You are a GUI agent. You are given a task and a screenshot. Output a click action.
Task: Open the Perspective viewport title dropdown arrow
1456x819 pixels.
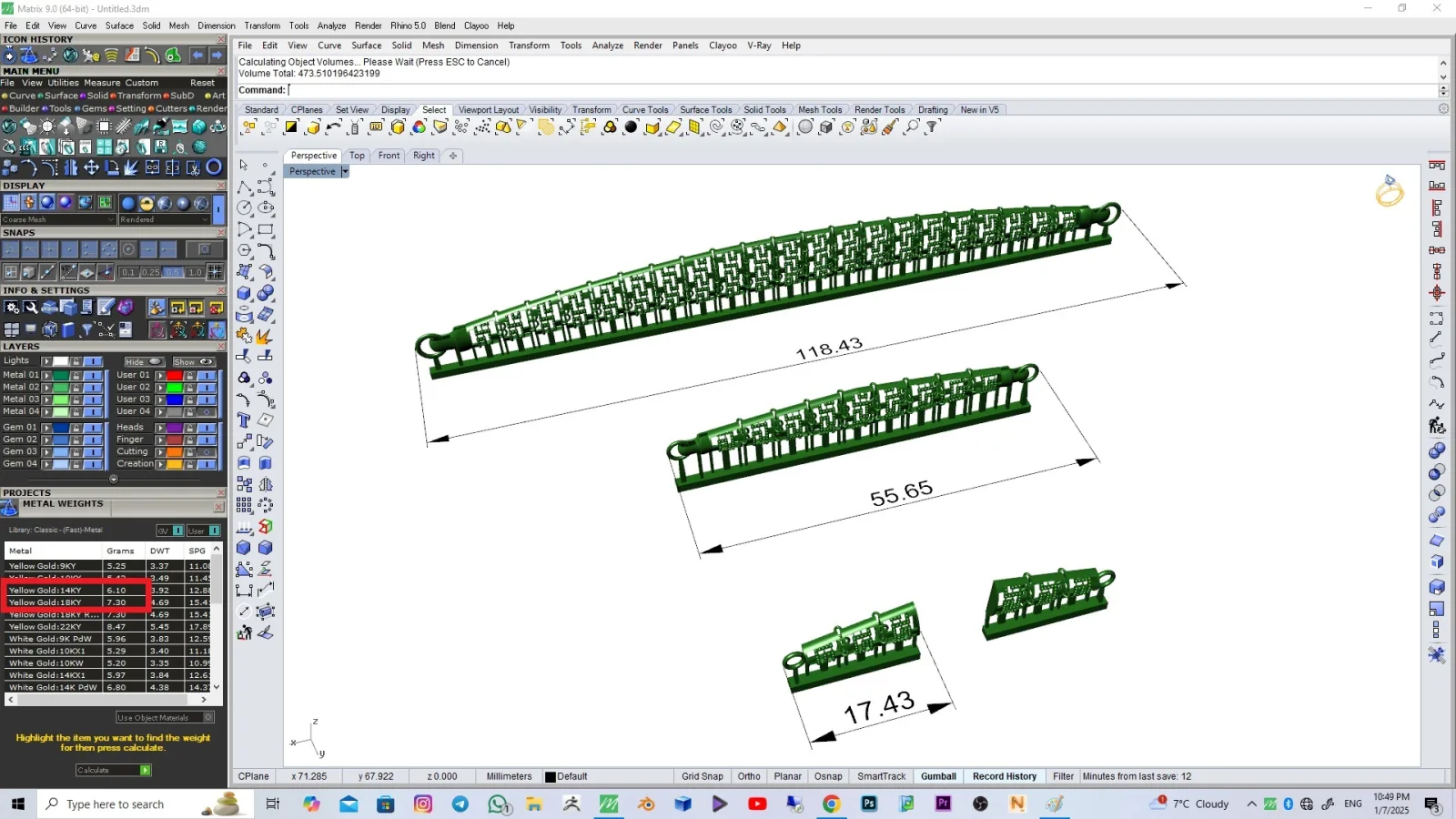click(345, 172)
